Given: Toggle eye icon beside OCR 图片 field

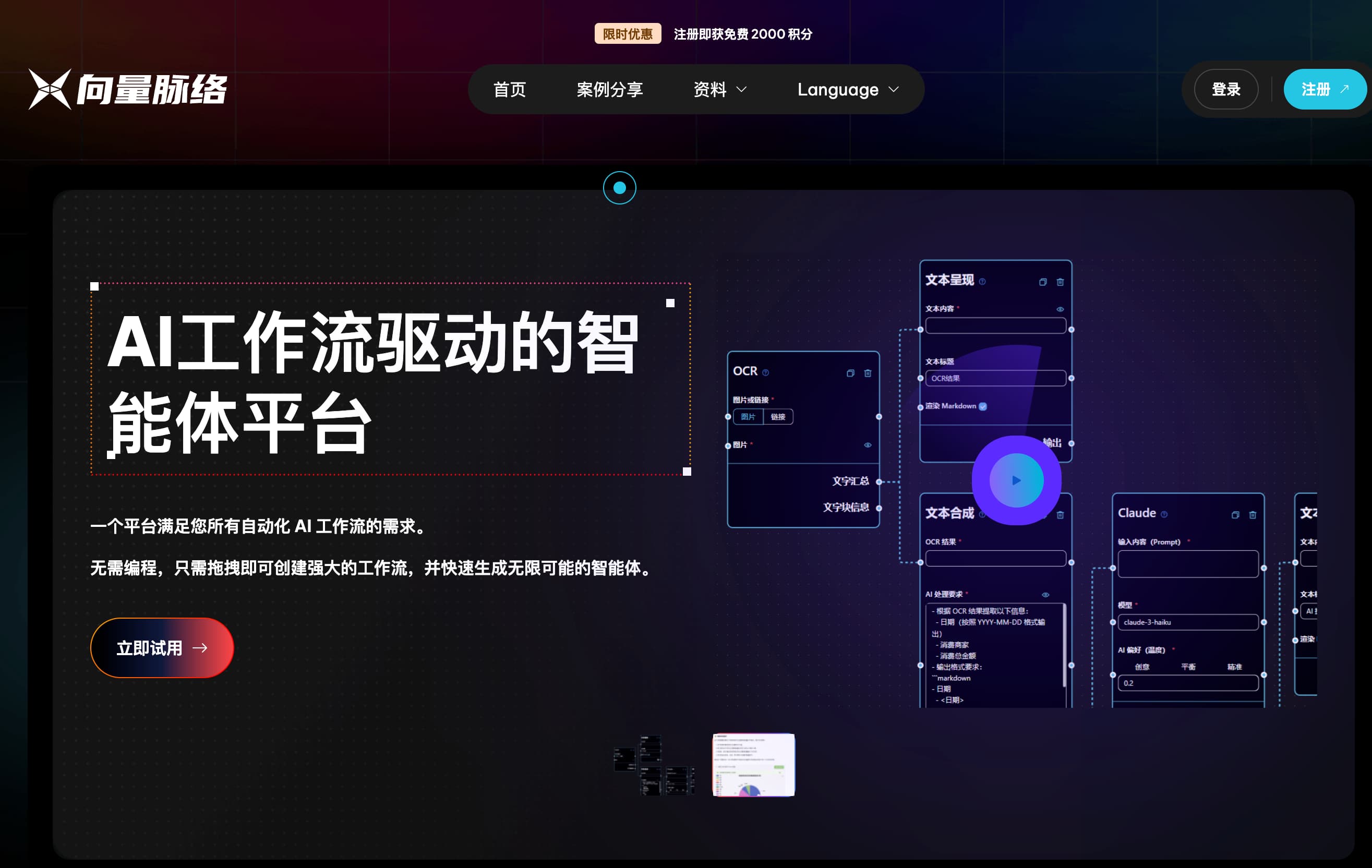Looking at the screenshot, I should pyautogui.click(x=868, y=445).
